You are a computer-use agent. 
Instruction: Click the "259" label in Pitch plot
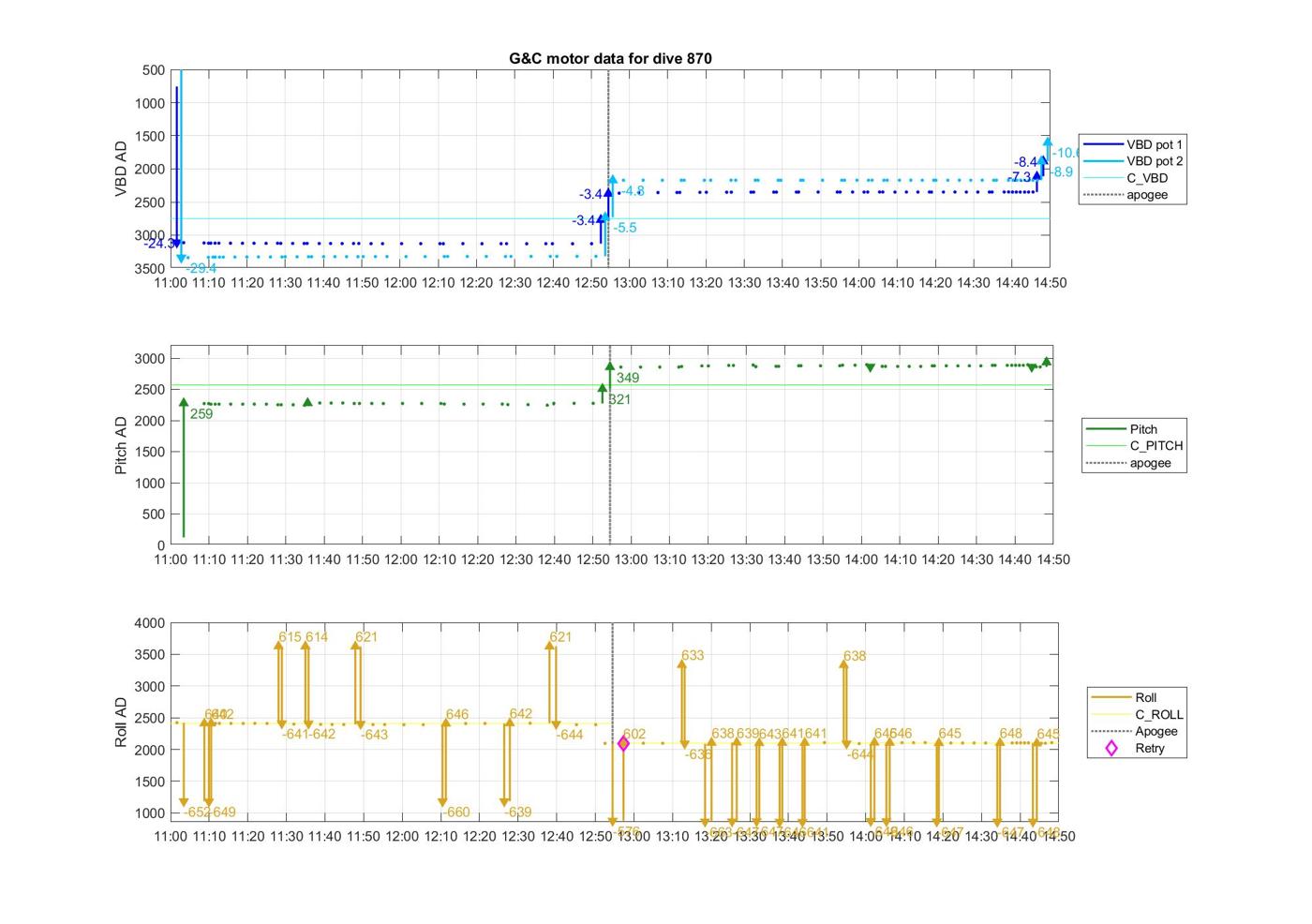pos(201,413)
